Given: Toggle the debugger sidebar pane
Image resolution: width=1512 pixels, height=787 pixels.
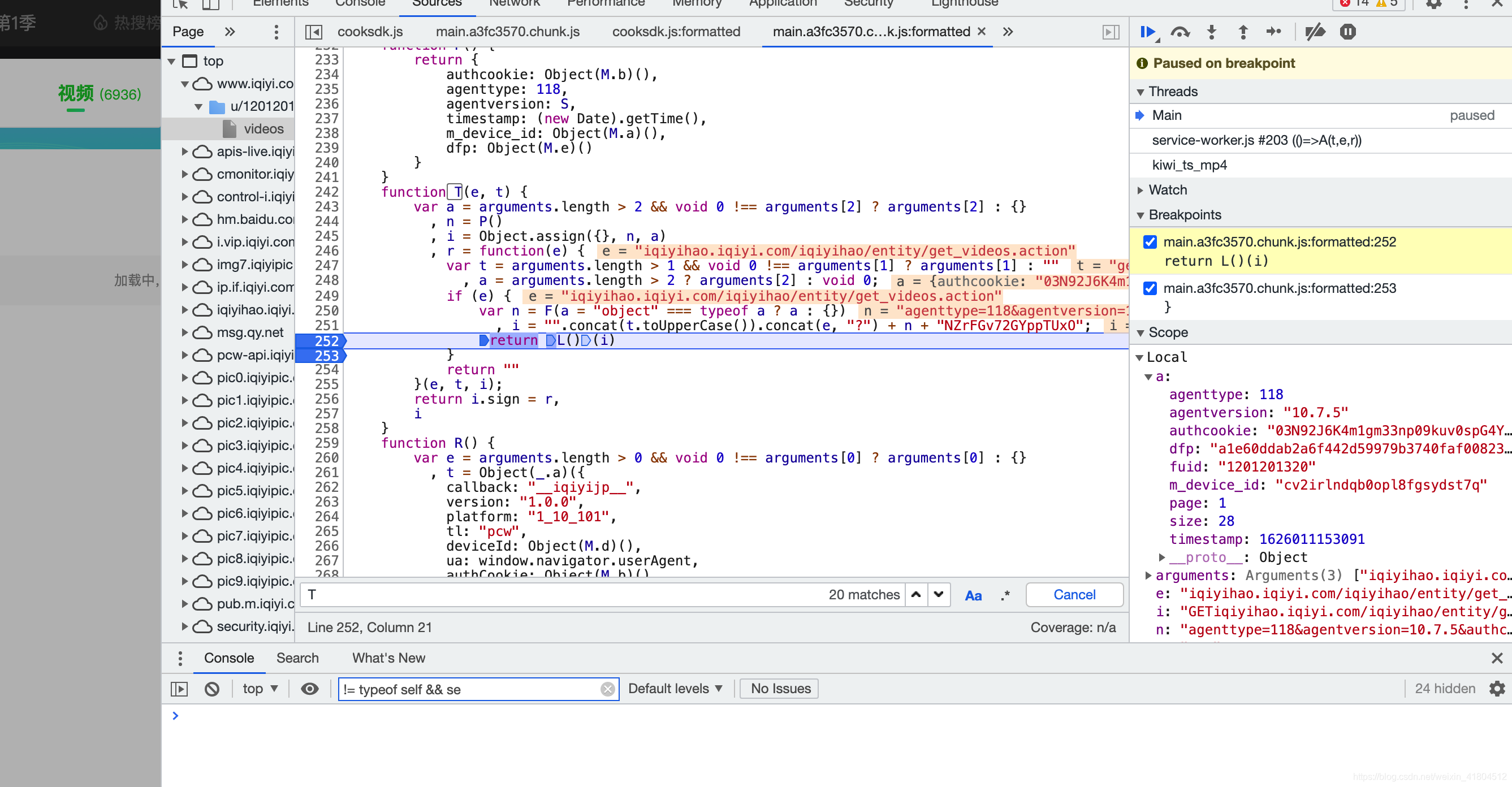Looking at the screenshot, I should (1111, 32).
